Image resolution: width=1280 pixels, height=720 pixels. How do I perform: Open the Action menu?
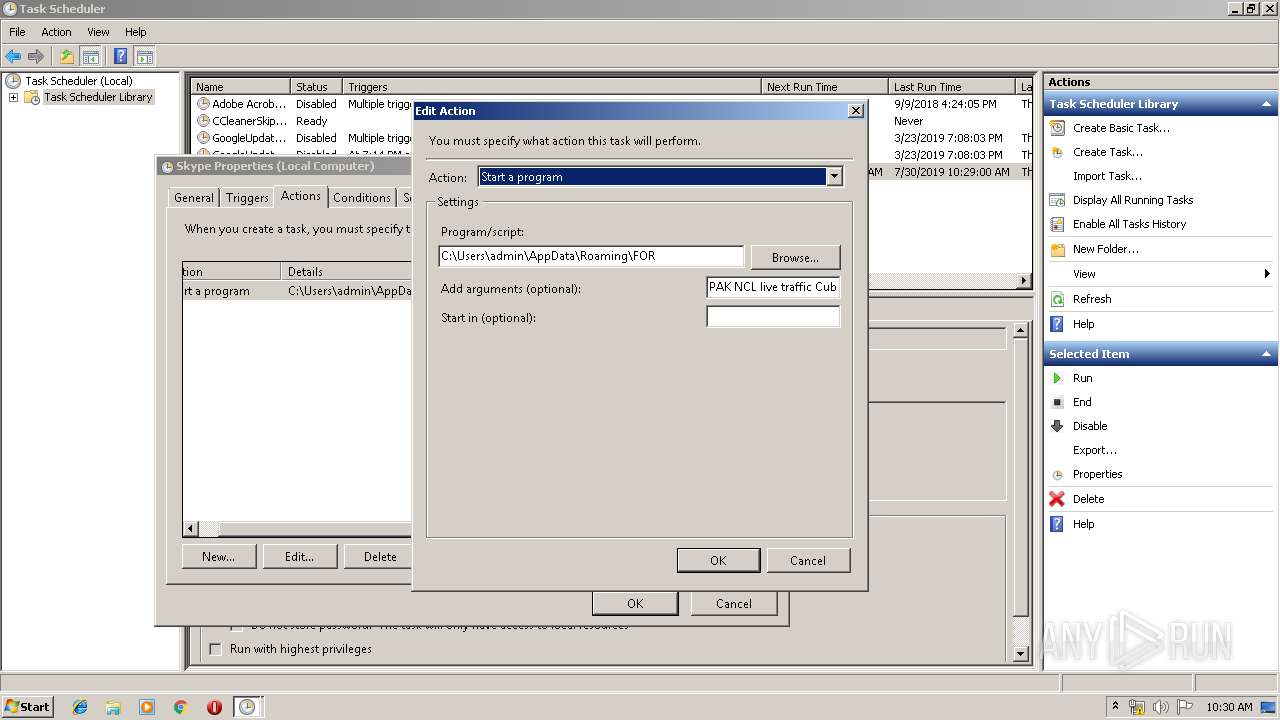56,32
